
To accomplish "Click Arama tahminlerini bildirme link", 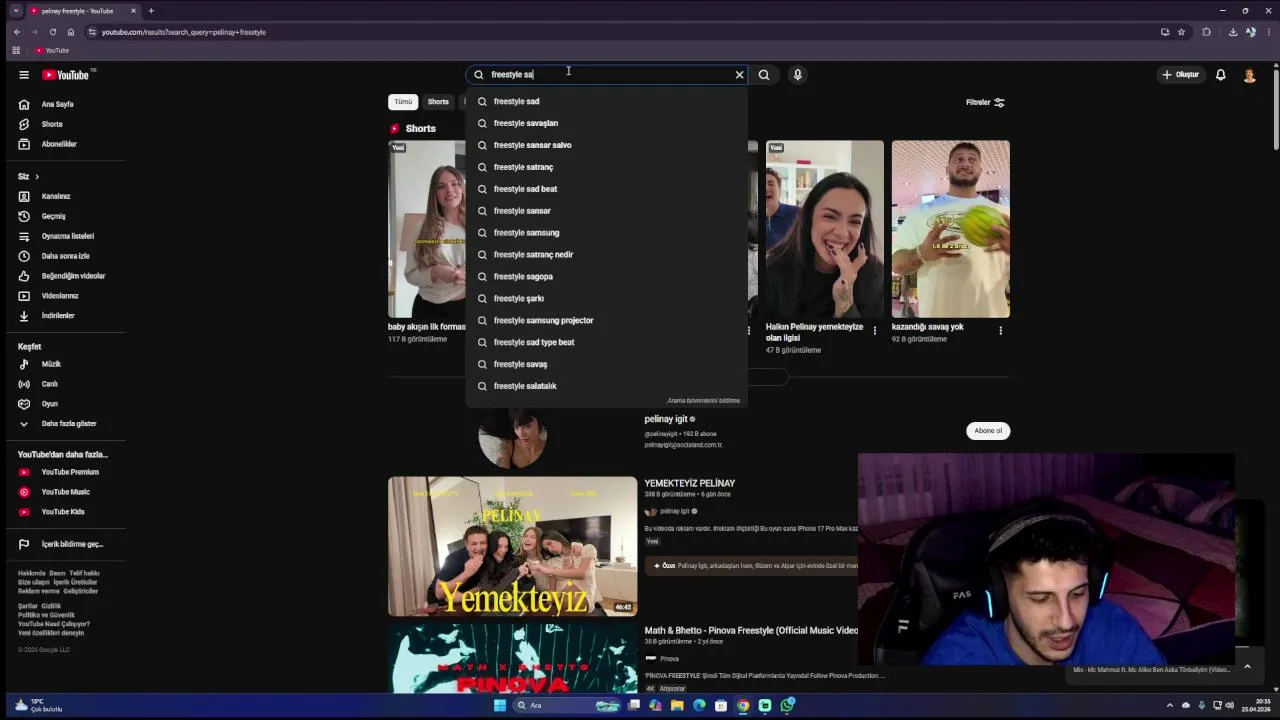I will pos(703,401).
